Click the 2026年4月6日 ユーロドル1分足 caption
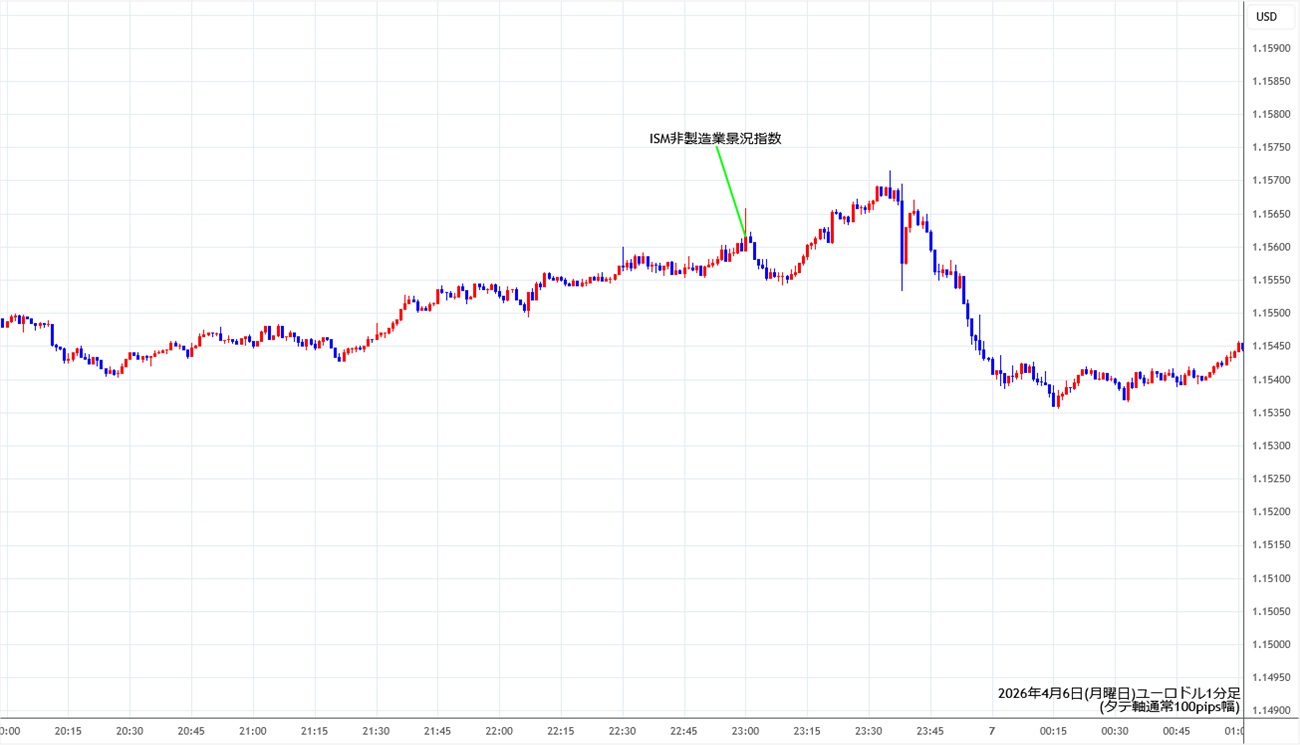The image size is (1300, 745). [1118, 692]
